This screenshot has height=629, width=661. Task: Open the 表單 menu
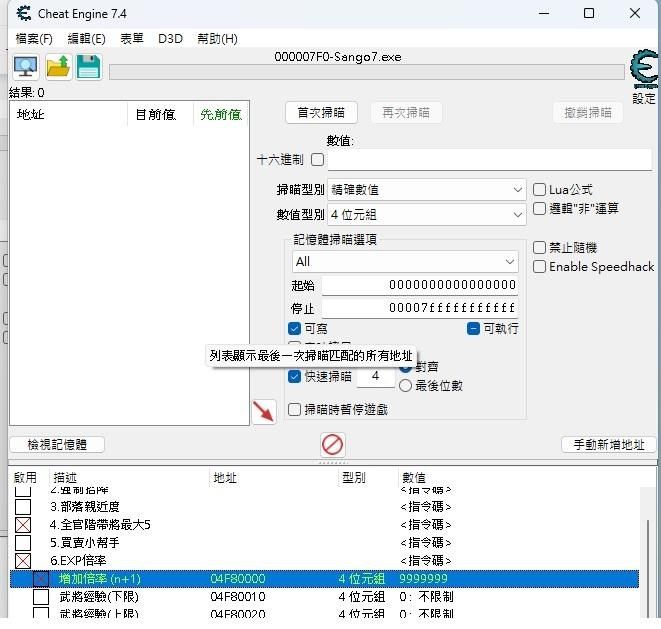click(x=132, y=39)
